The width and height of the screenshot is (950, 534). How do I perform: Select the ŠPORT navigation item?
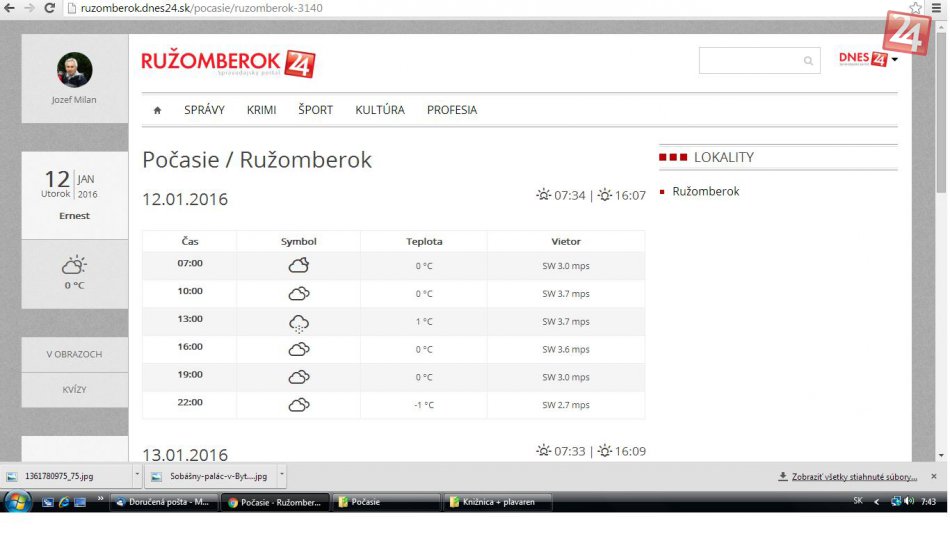pos(315,110)
